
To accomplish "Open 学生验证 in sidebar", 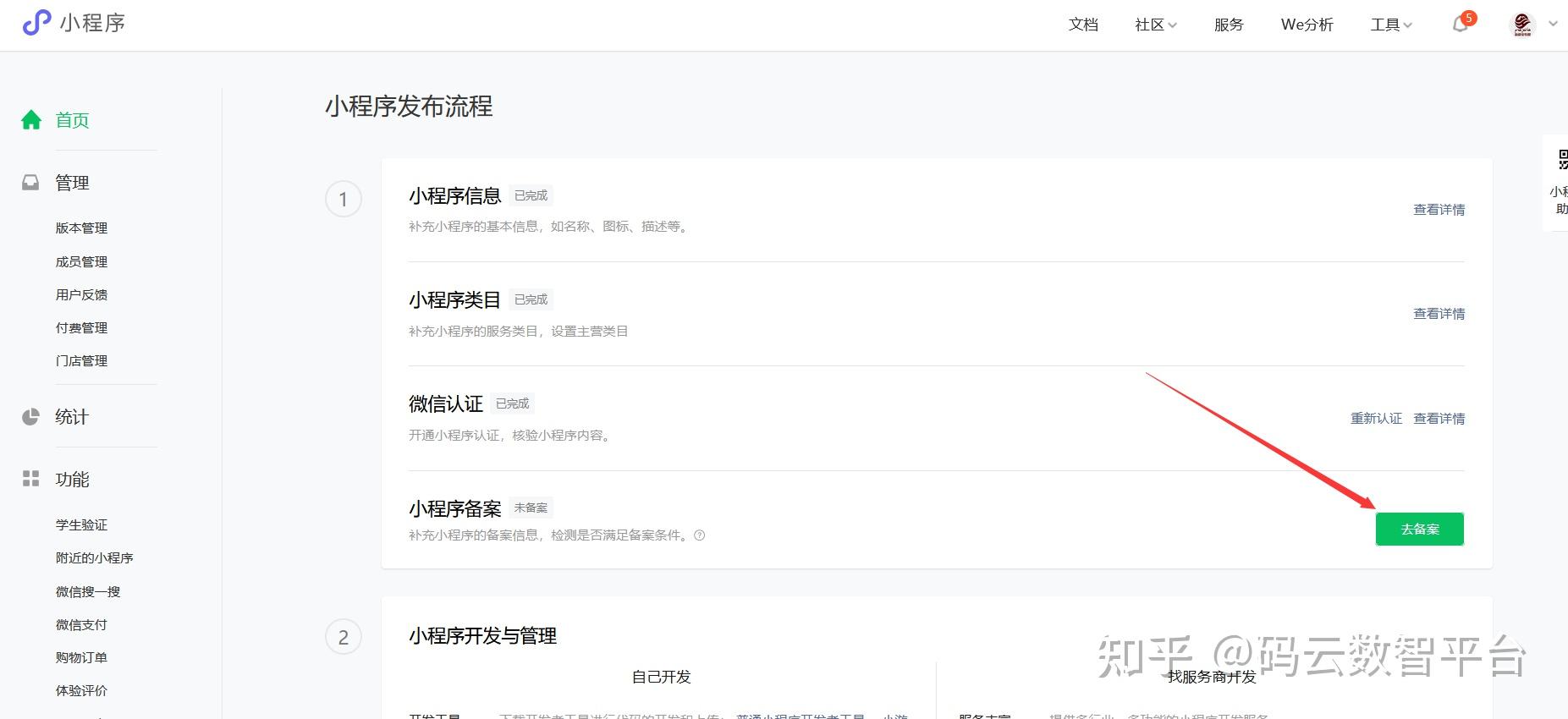I will [x=82, y=525].
